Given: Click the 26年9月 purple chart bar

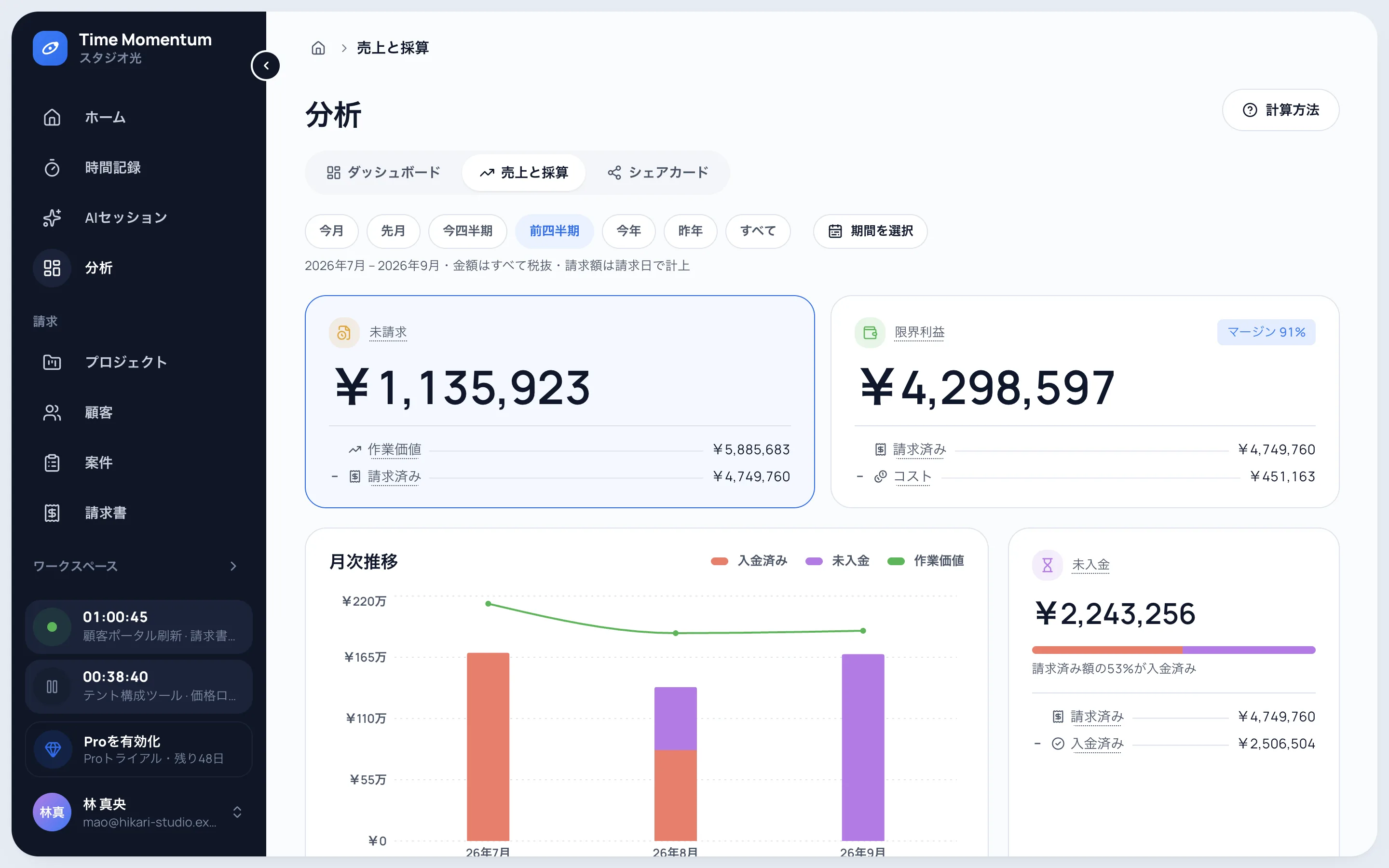Looking at the screenshot, I should pos(863,747).
